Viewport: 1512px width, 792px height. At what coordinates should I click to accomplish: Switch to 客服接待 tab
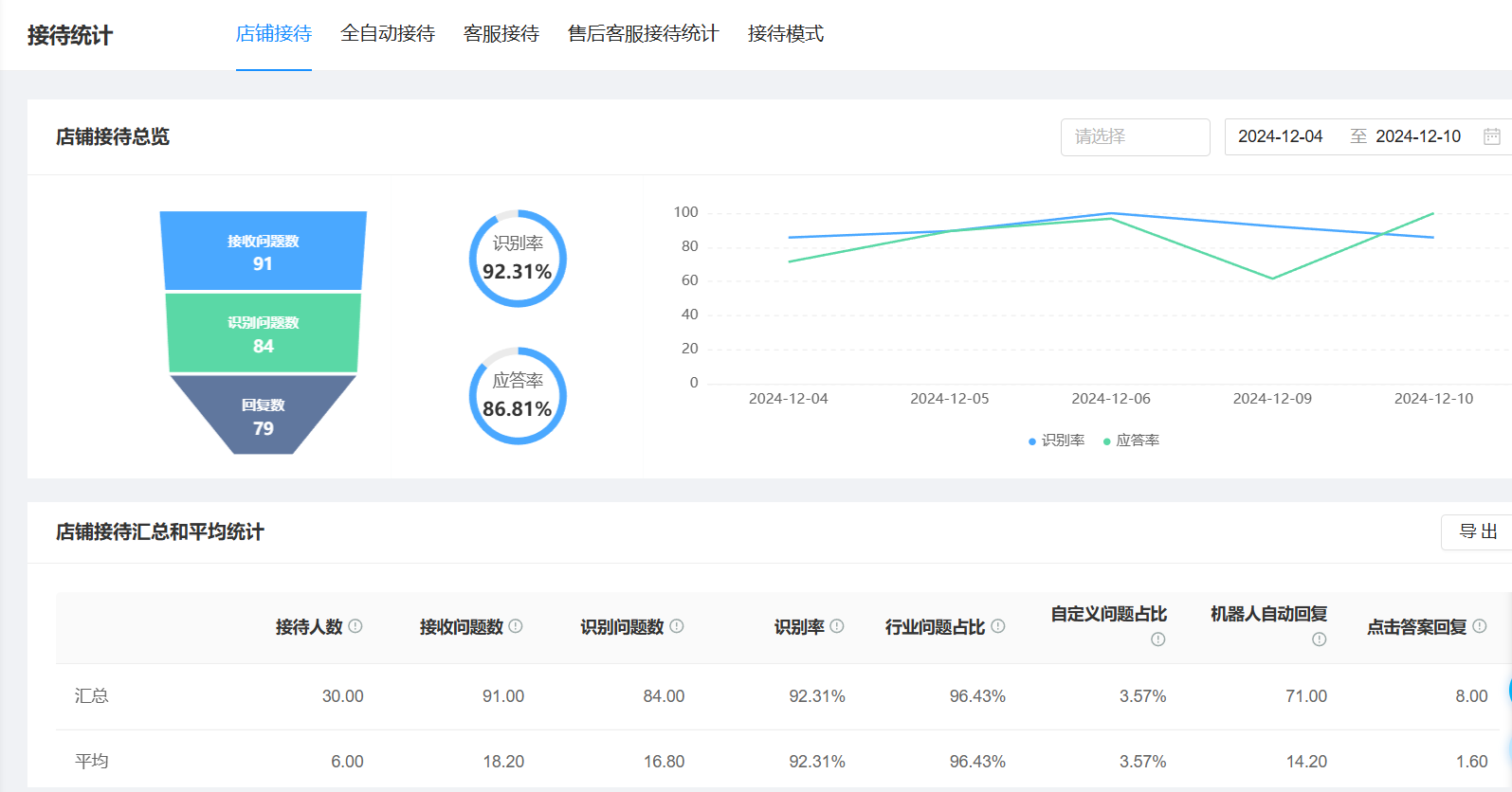point(501,34)
